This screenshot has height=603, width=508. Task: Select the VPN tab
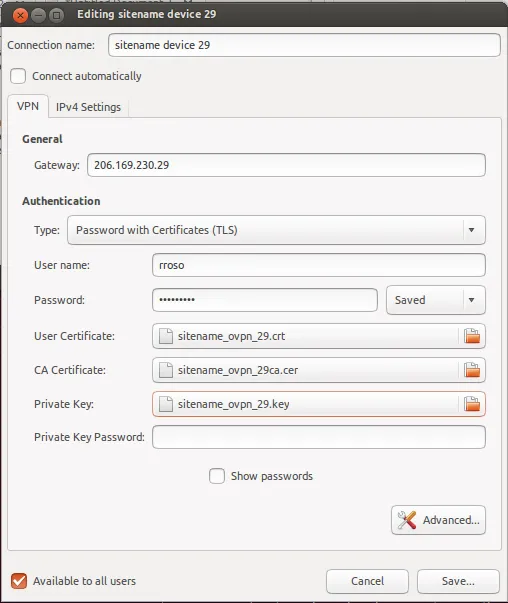[x=28, y=106]
